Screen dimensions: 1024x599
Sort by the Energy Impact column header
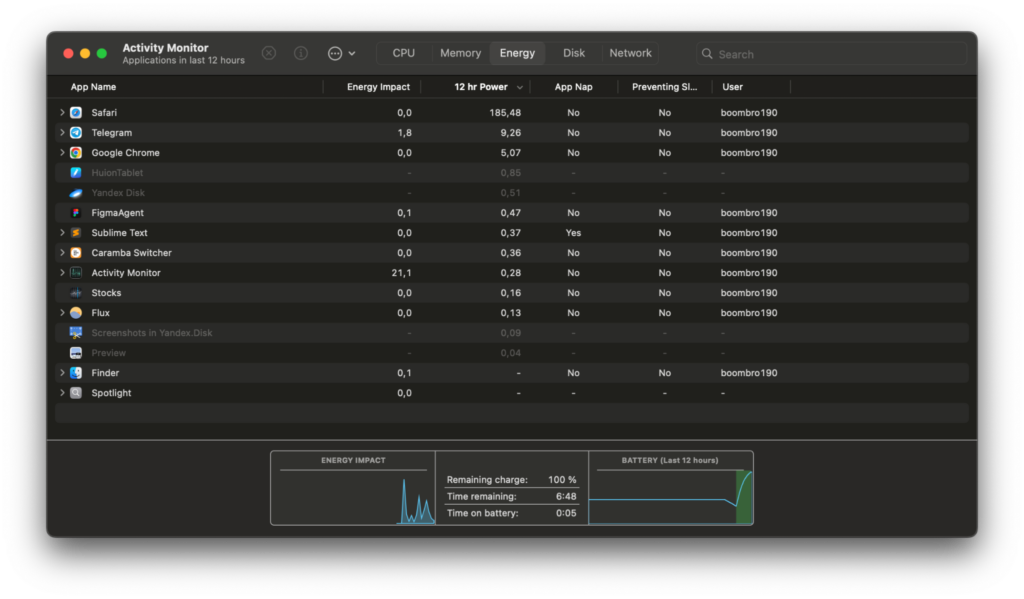(x=378, y=87)
